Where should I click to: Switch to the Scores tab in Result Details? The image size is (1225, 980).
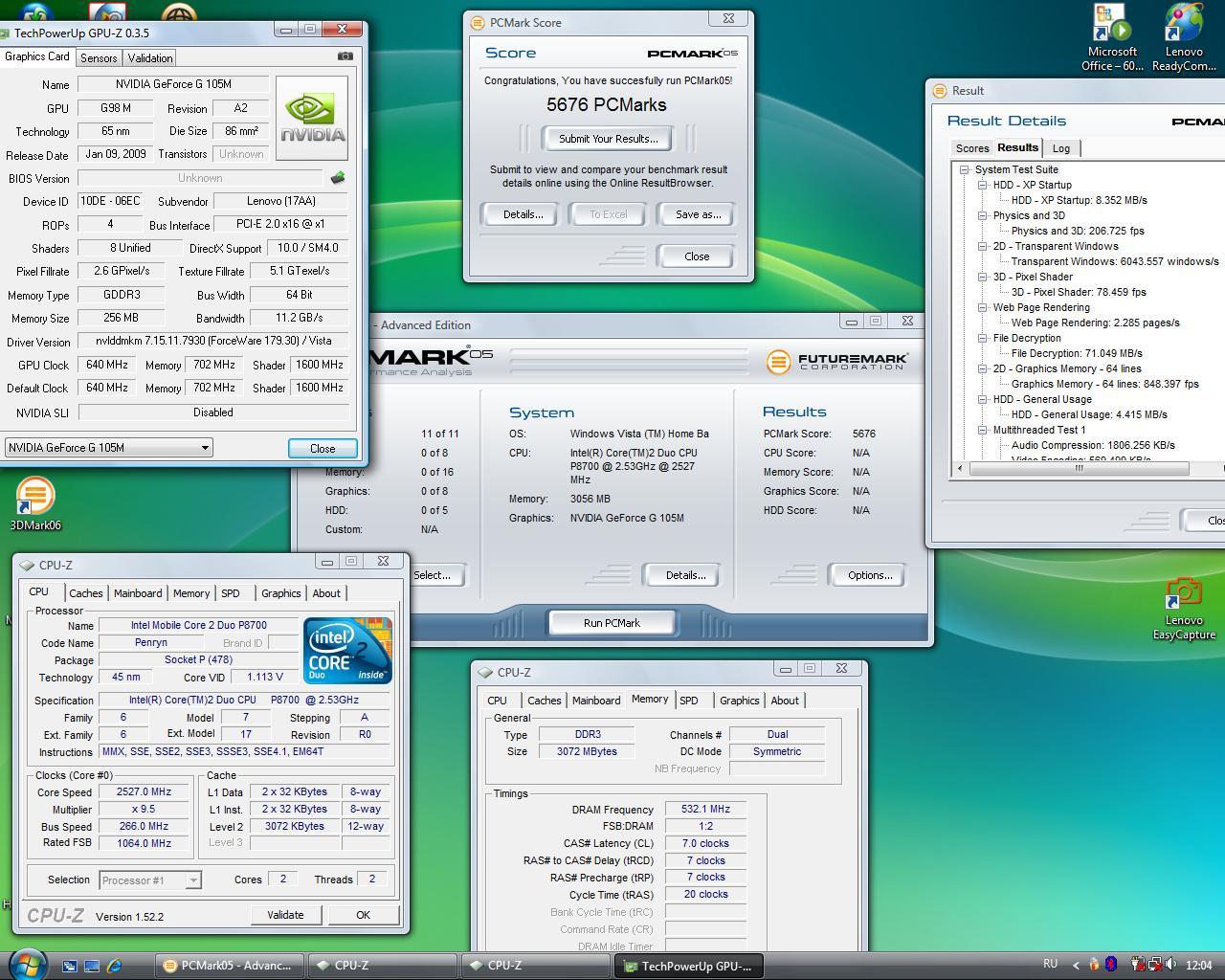(972, 148)
